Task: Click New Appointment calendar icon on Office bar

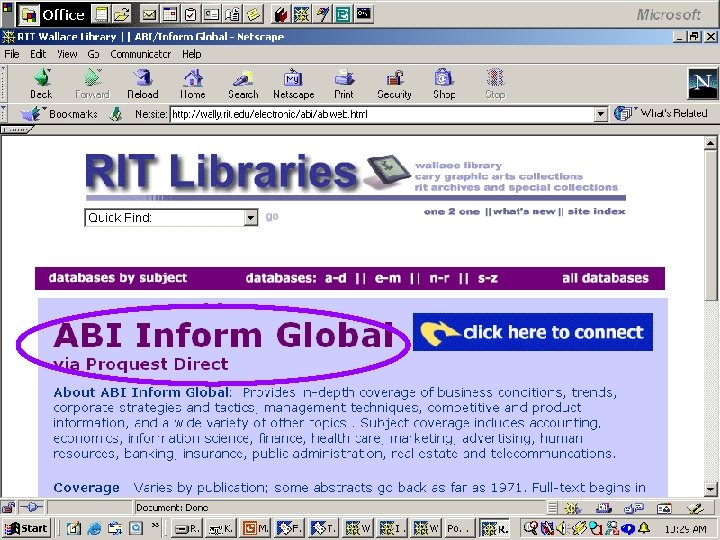Action: (169, 15)
